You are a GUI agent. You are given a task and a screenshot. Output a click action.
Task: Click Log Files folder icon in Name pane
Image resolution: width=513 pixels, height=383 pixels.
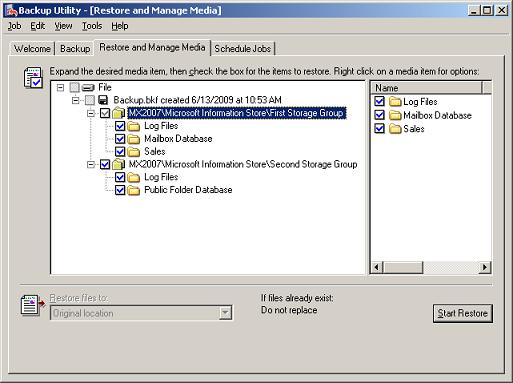pos(395,101)
